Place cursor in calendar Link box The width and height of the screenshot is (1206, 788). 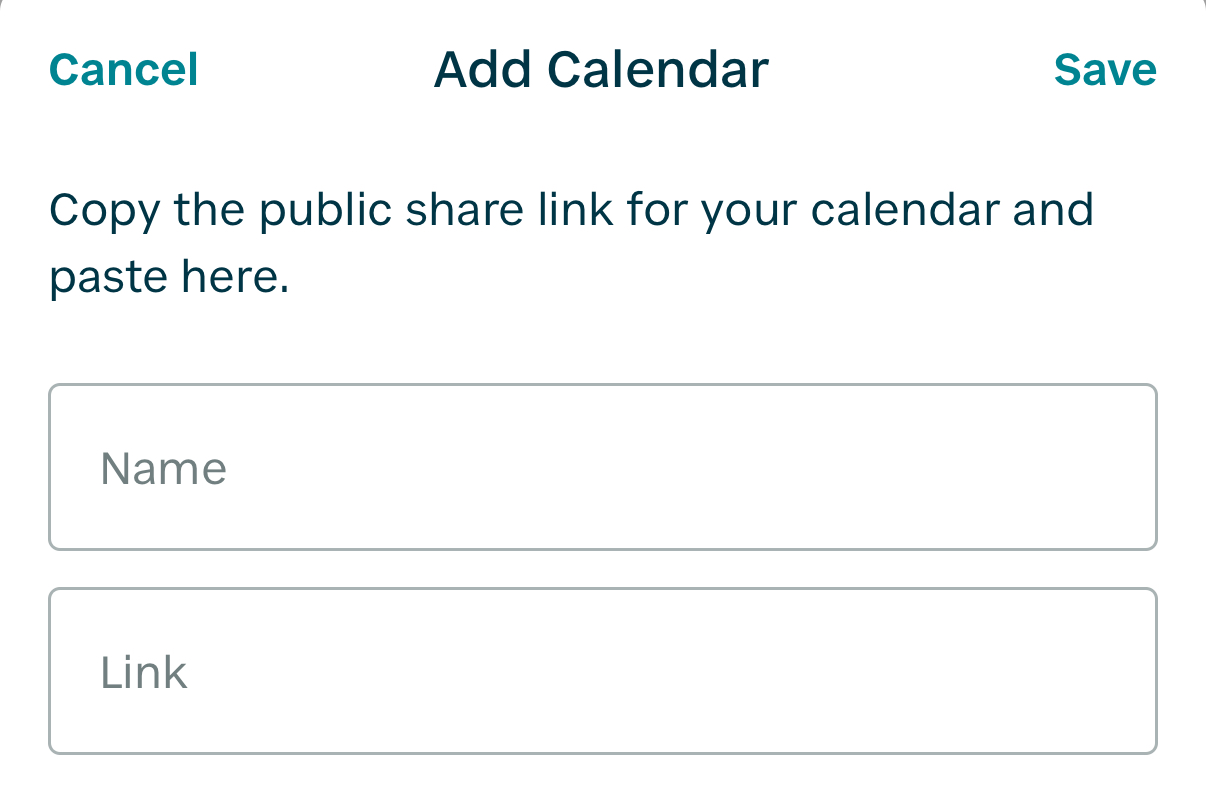[x=602, y=671]
